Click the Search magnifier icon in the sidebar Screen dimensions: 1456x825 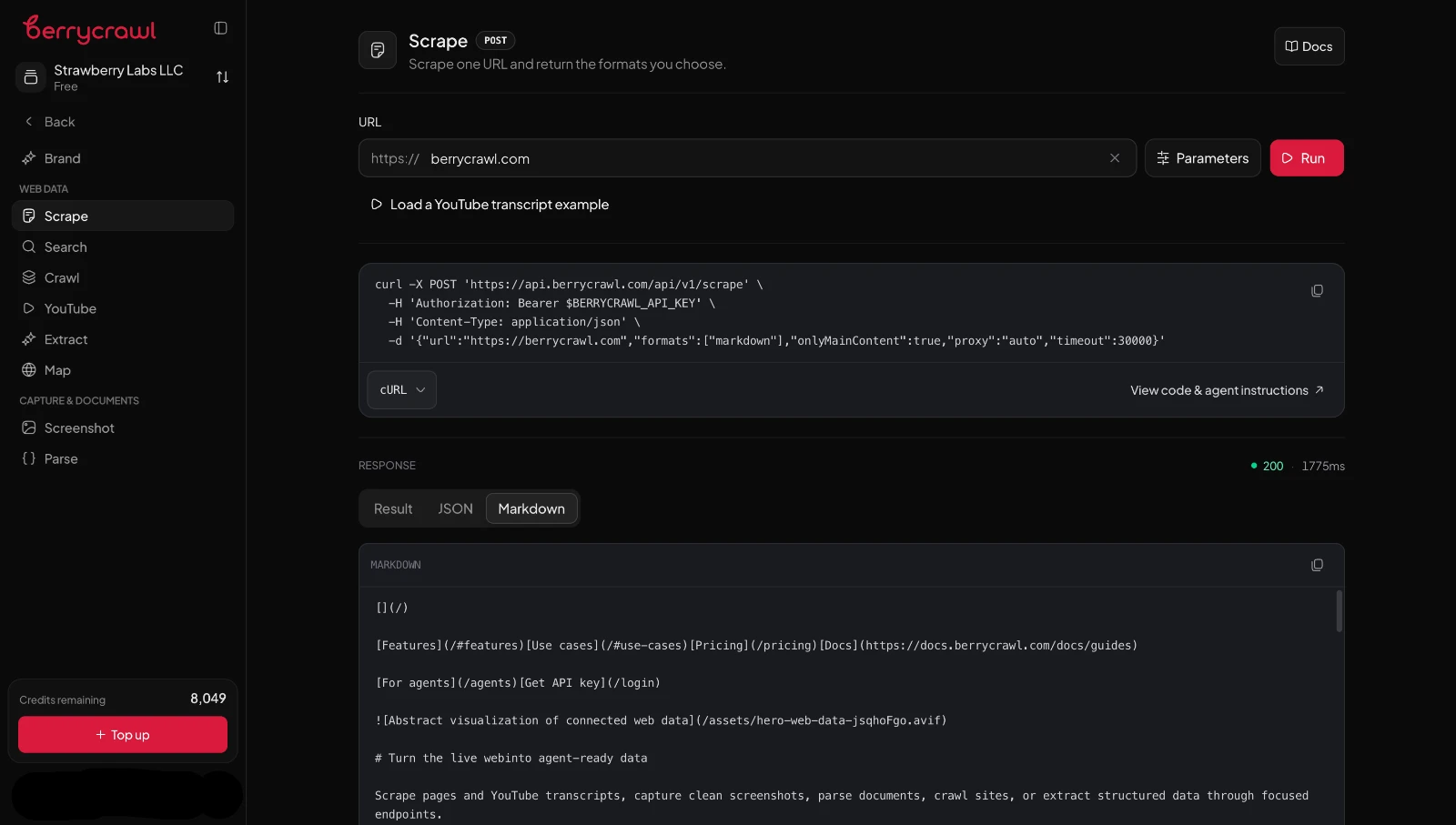[29, 247]
